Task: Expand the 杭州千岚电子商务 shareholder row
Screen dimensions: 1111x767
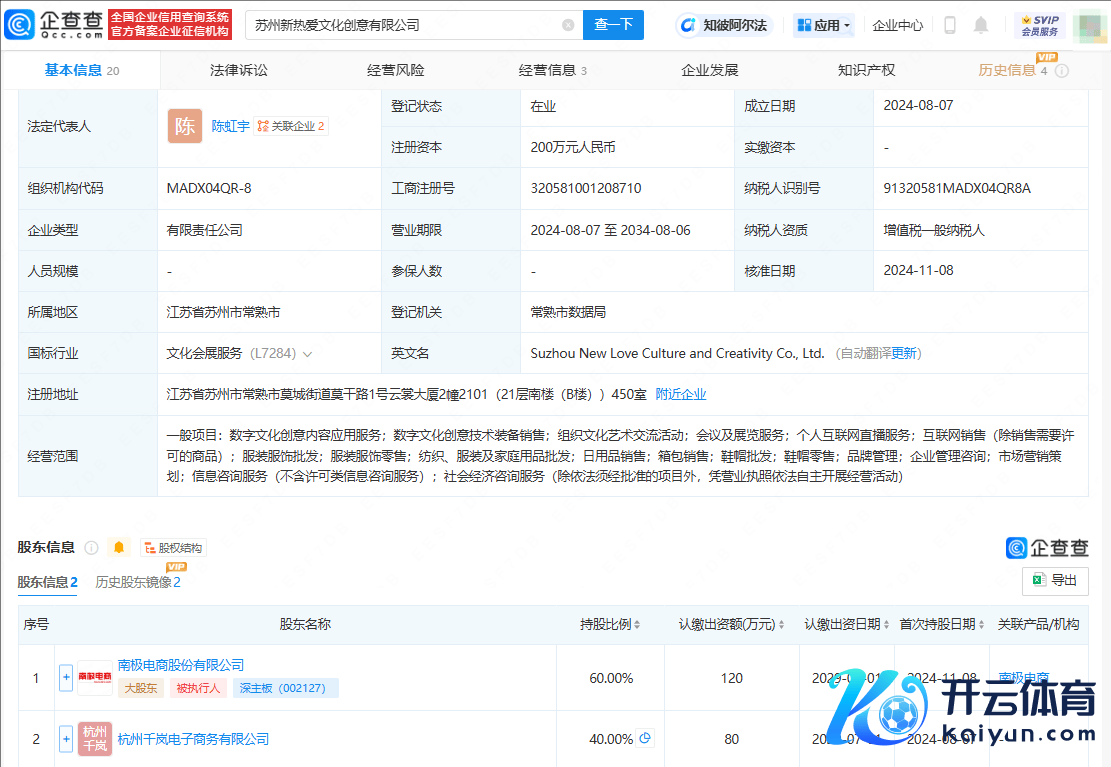Action: (x=66, y=739)
